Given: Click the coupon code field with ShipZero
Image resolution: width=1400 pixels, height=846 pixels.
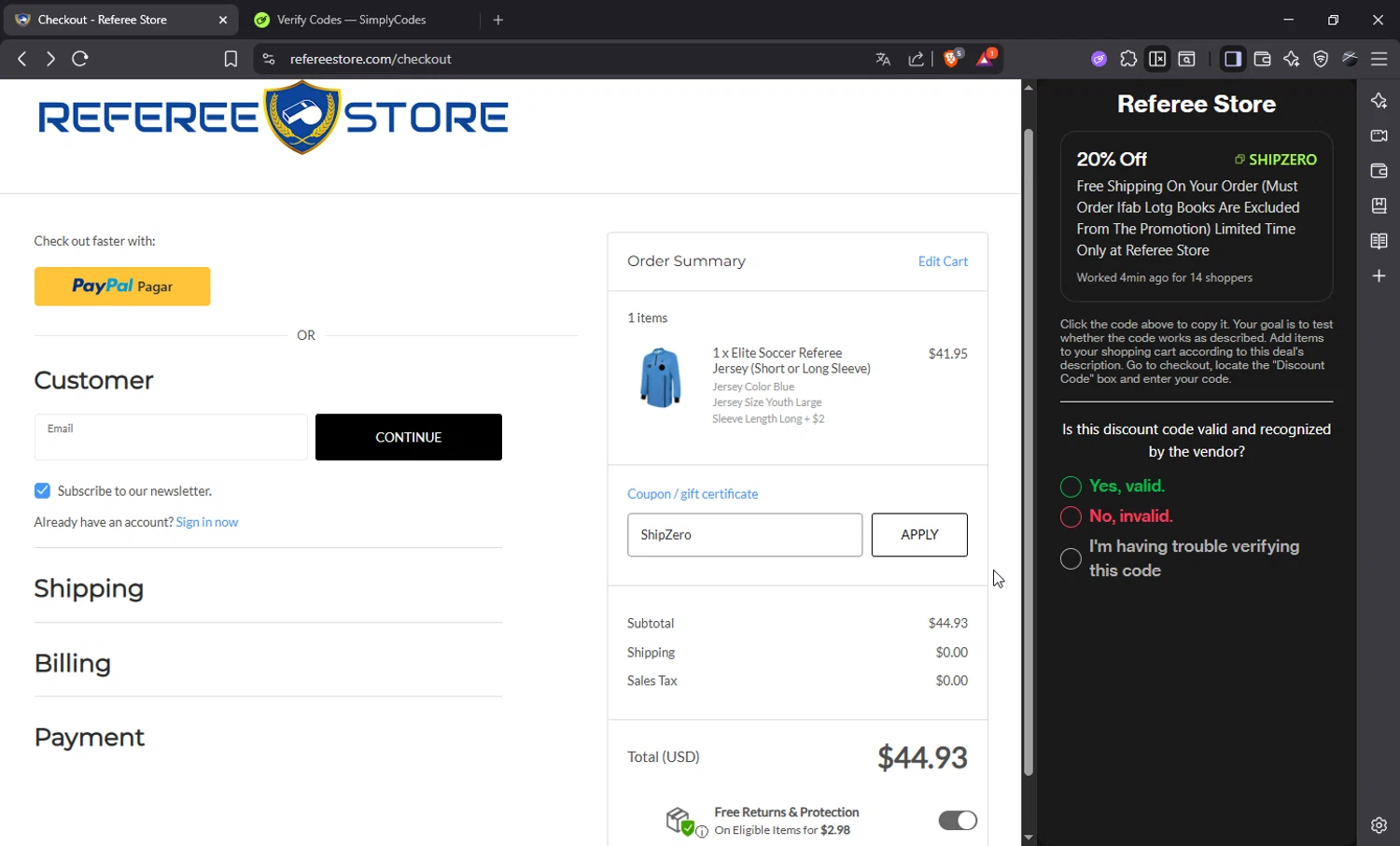Looking at the screenshot, I should (x=745, y=535).
